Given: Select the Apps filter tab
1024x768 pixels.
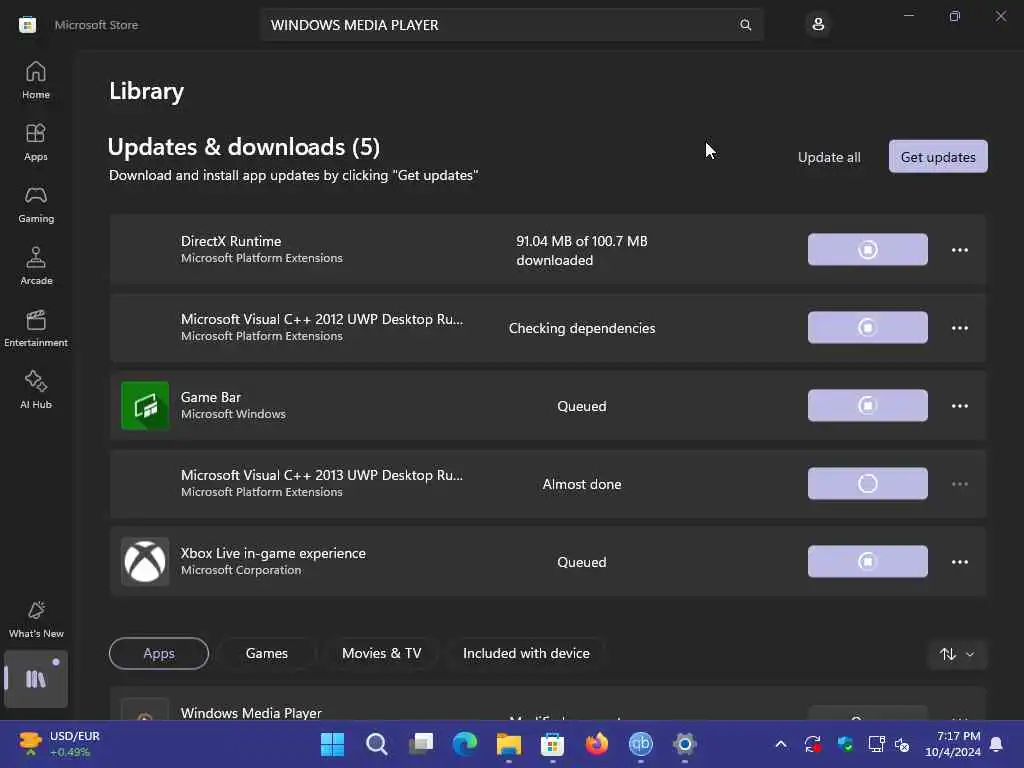Looking at the screenshot, I should (159, 653).
